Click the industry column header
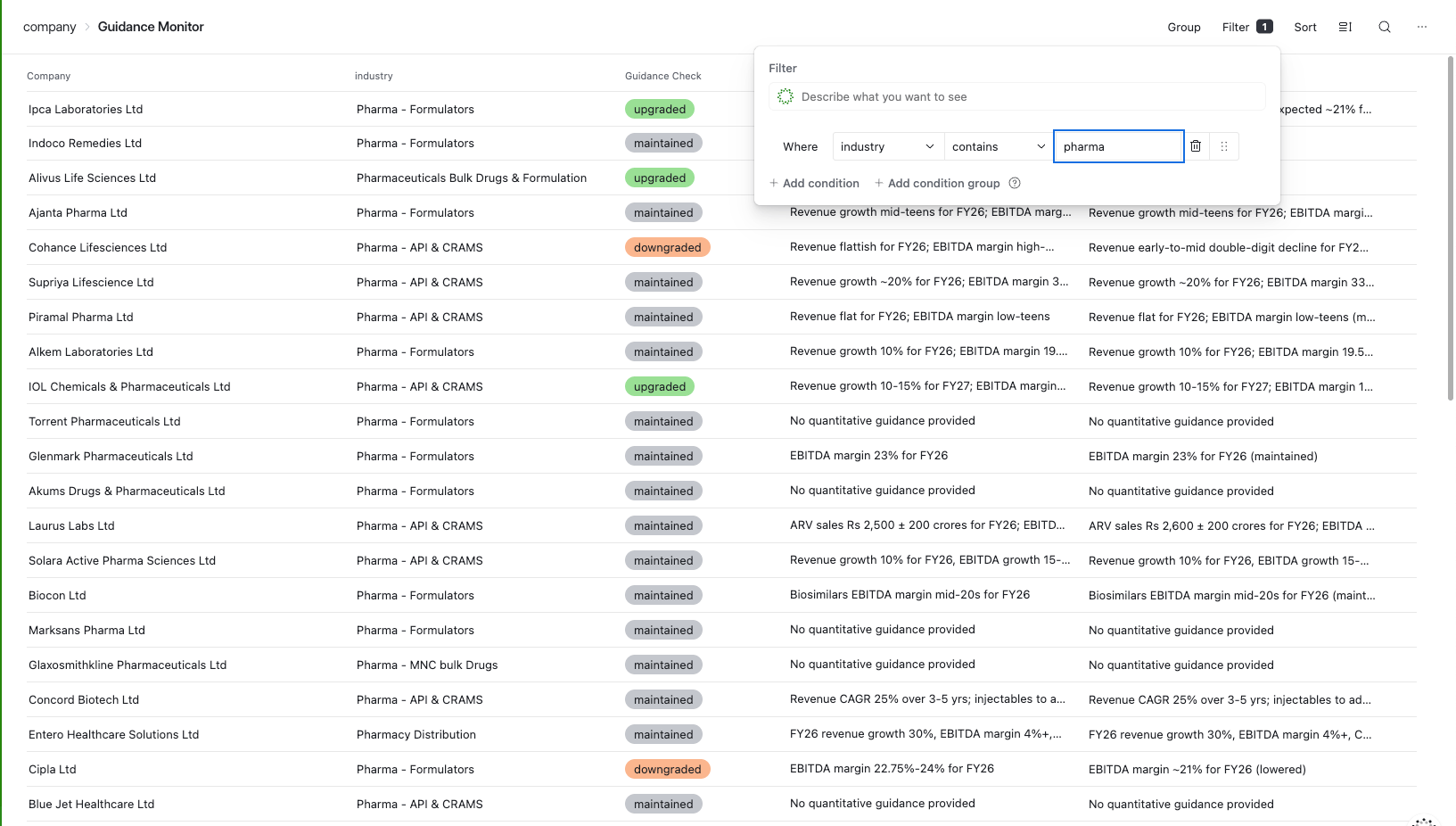Viewport: 1456px width, 826px height. [374, 76]
